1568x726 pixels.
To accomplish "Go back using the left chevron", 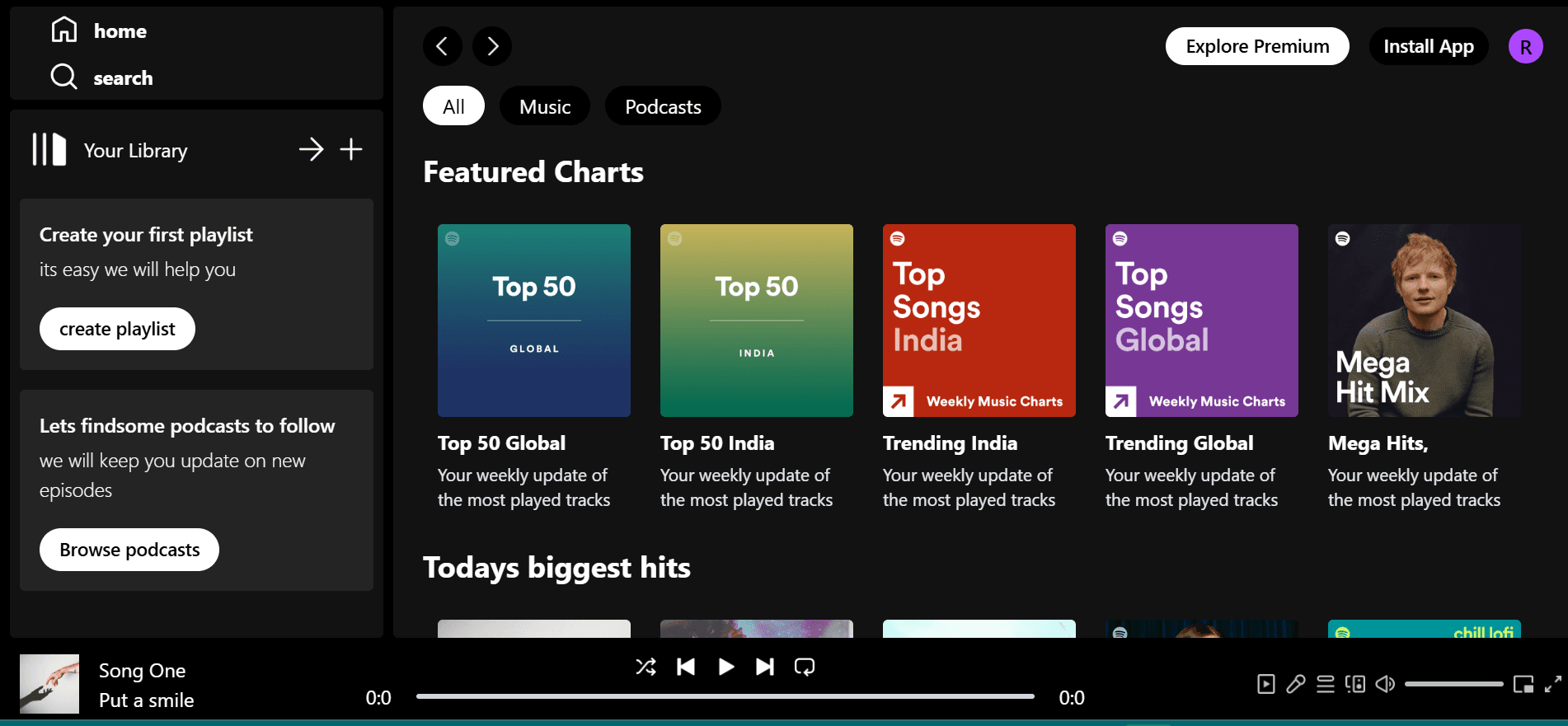I will click(443, 46).
